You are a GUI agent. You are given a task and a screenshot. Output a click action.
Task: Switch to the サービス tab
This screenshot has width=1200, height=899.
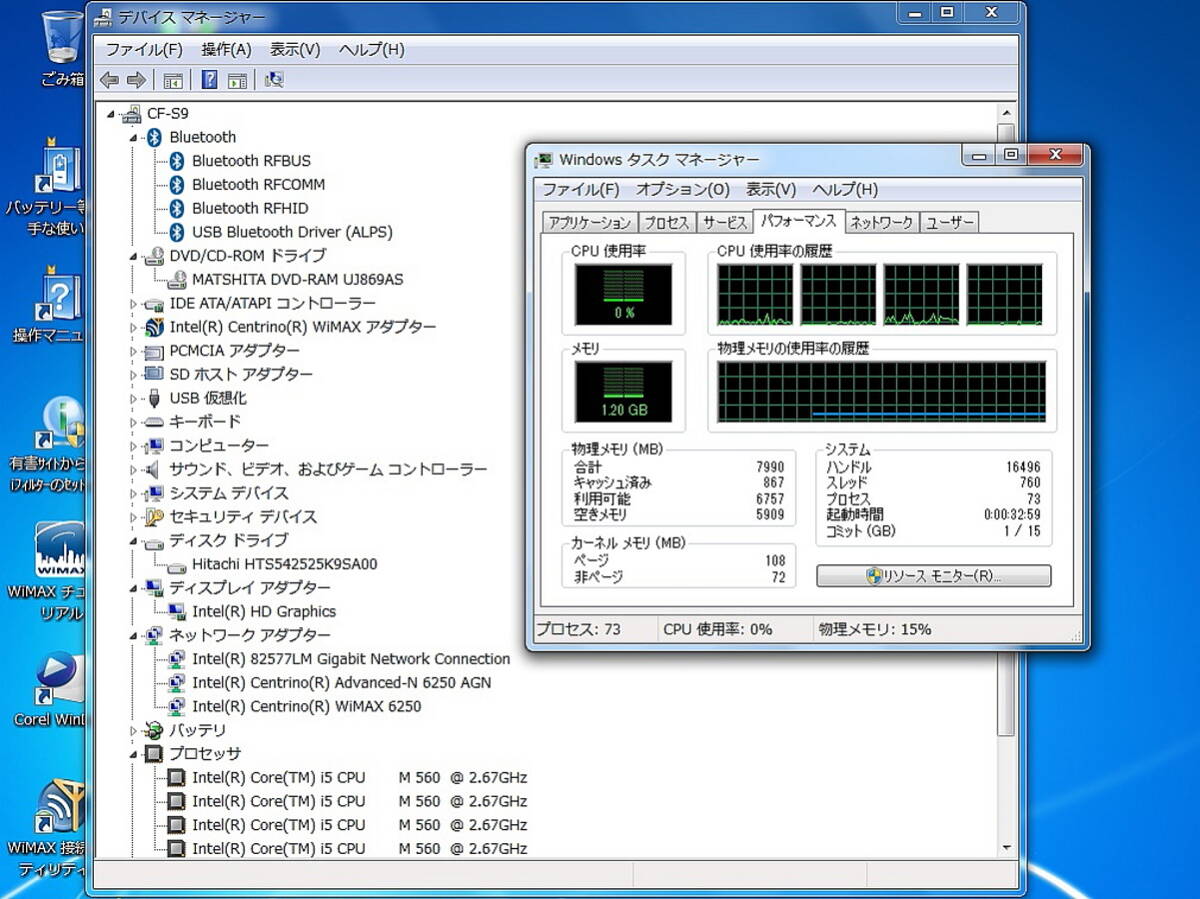tap(724, 223)
